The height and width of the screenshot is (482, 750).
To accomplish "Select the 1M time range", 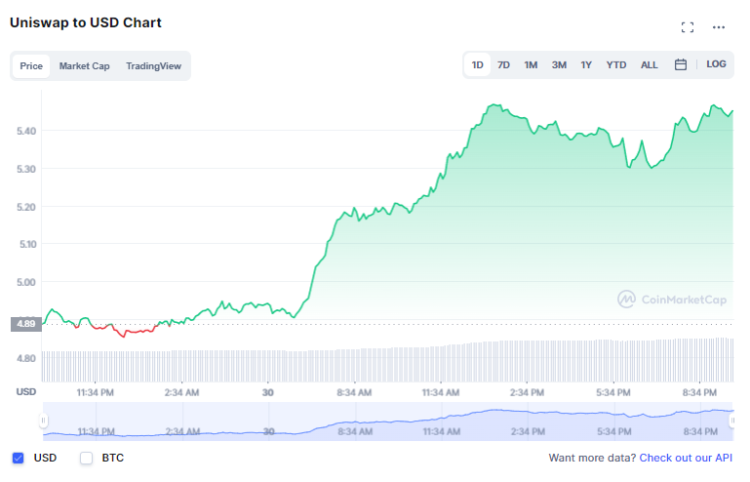I will tap(530, 65).
